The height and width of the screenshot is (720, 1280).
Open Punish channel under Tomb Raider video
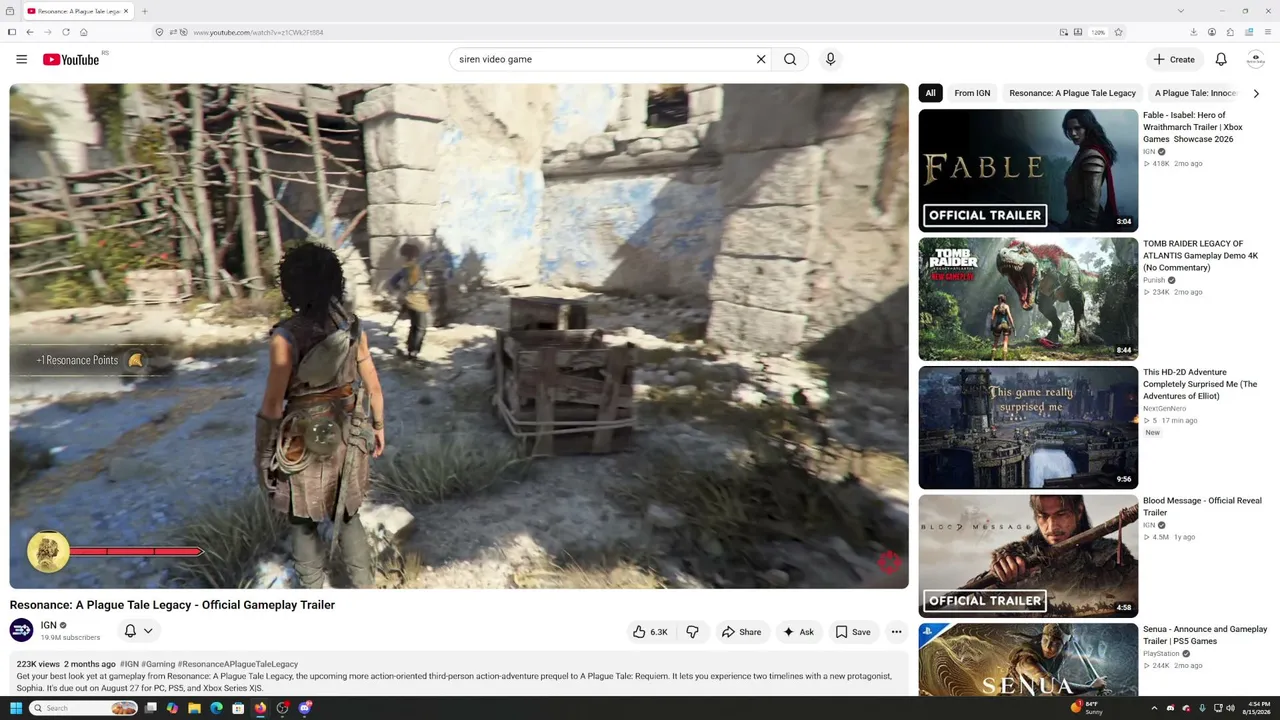[x=1154, y=280]
